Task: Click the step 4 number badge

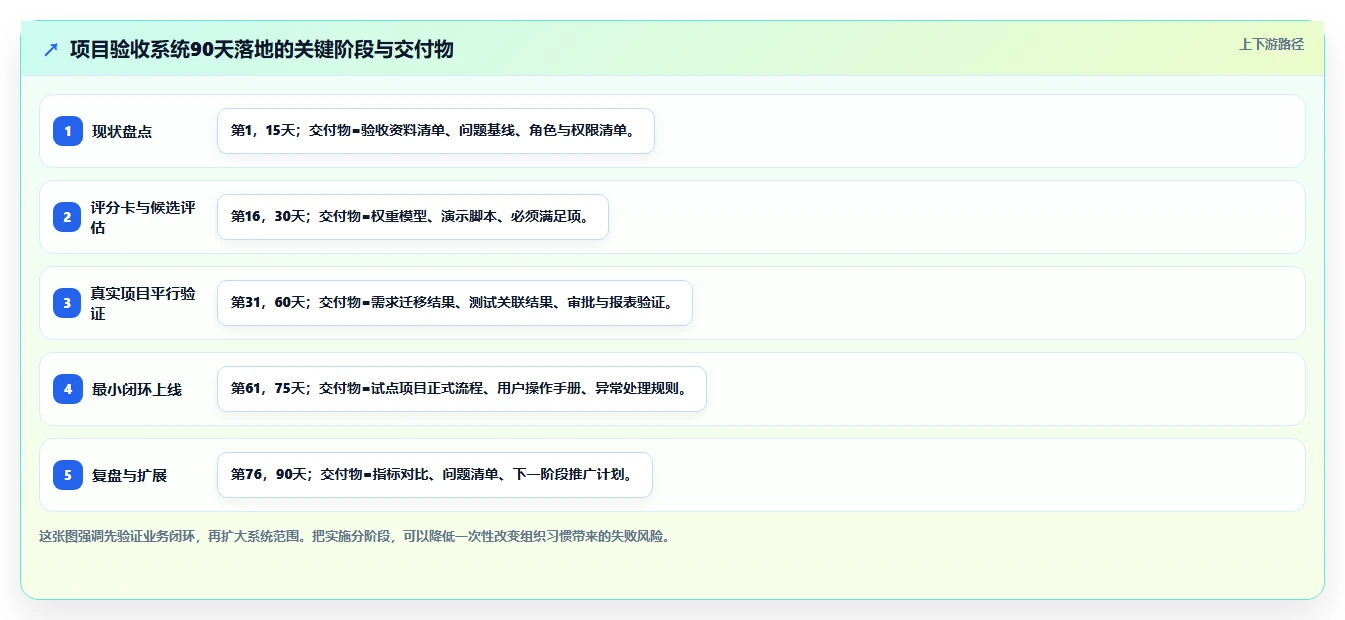Action: pyautogui.click(x=68, y=389)
